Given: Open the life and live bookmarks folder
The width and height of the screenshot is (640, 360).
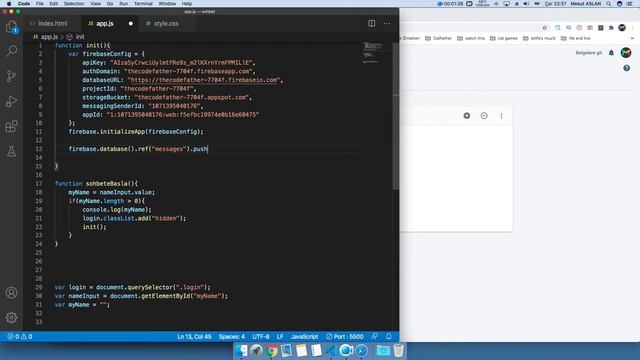Looking at the screenshot, I should pos(576,38).
